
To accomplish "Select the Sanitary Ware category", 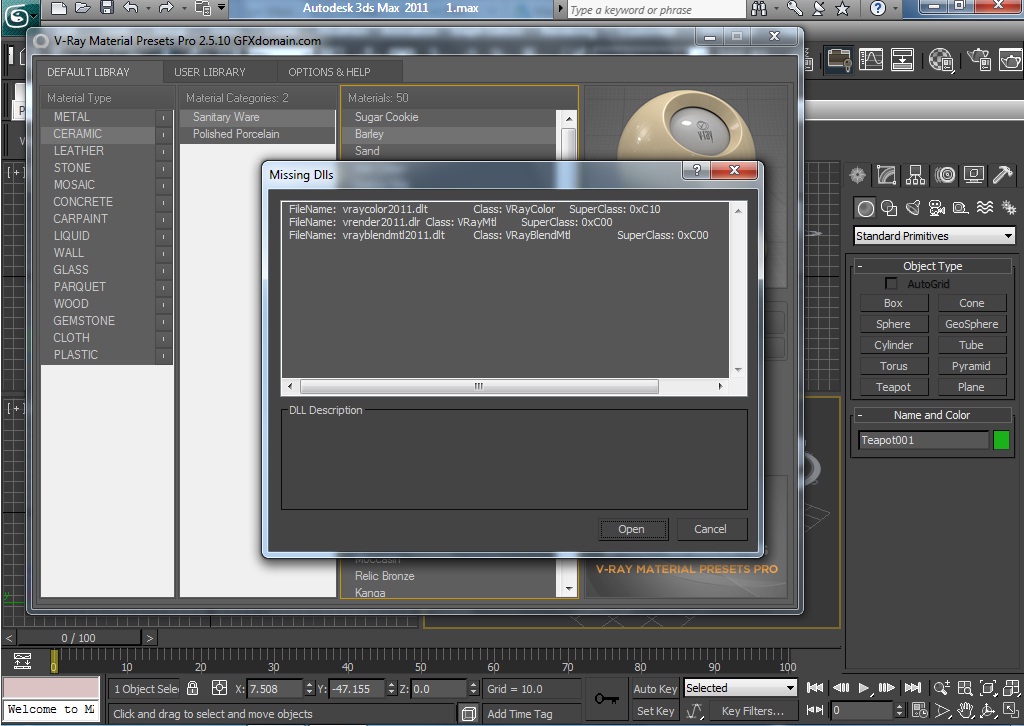I will pyautogui.click(x=257, y=117).
